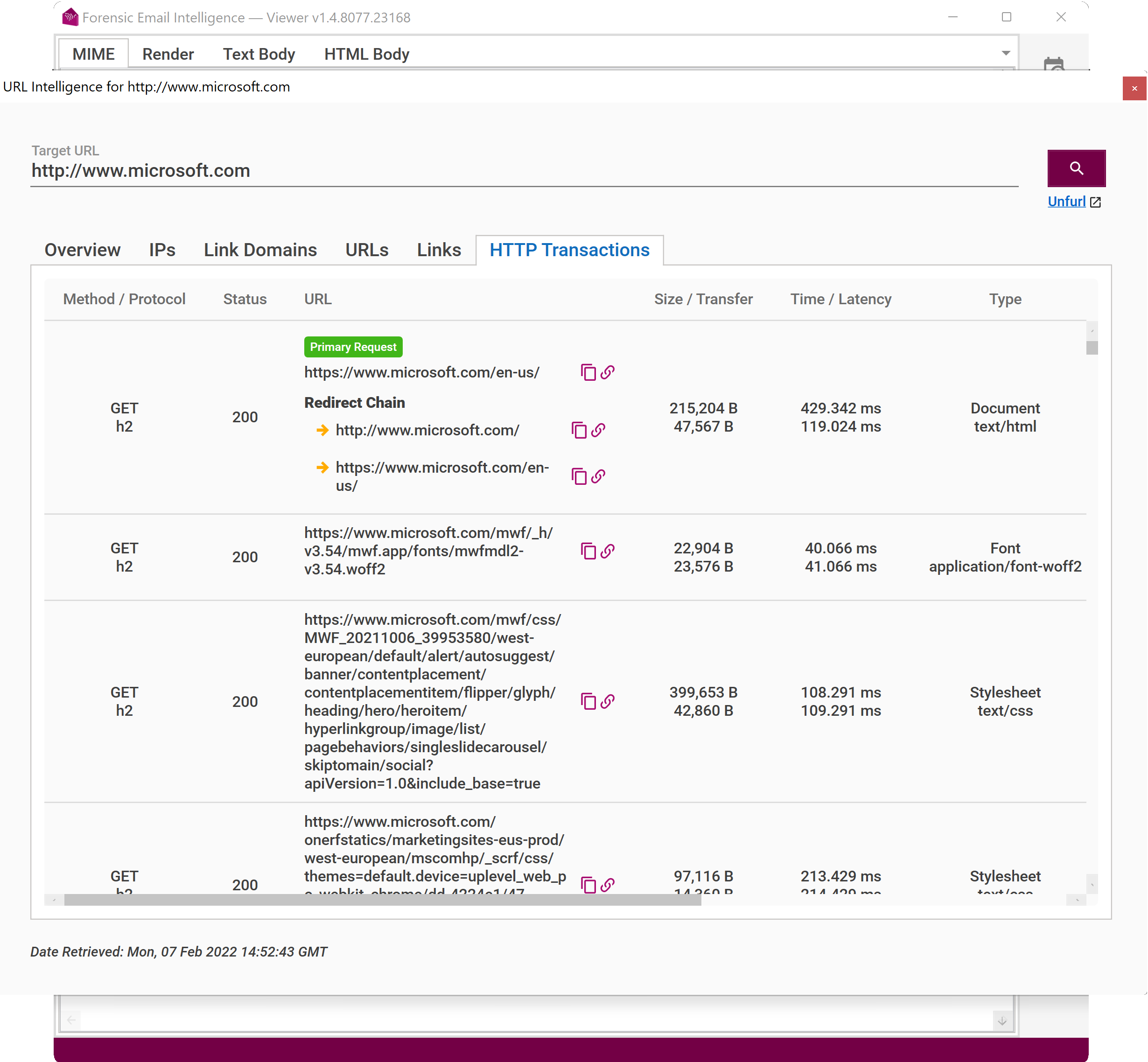Image resolution: width=1148 pixels, height=1062 pixels.
Task: Click the horizontal scrollbar under transactions table
Action: tap(382, 900)
